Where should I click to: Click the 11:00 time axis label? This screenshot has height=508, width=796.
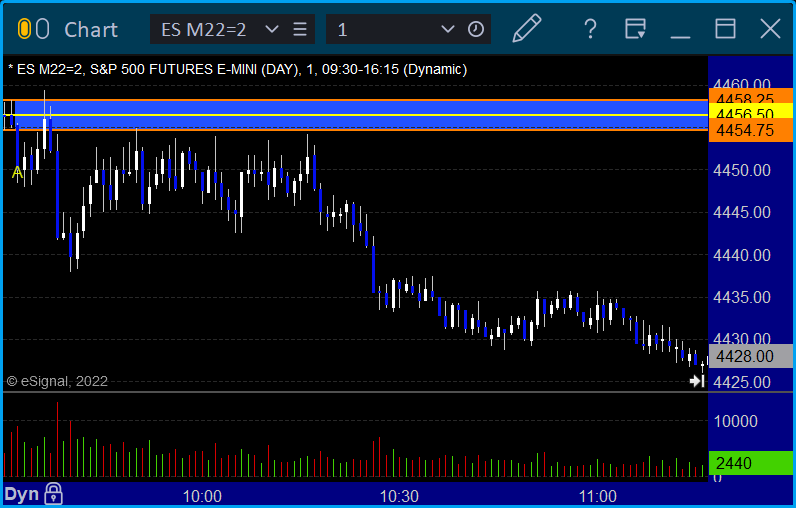pyautogui.click(x=598, y=496)
